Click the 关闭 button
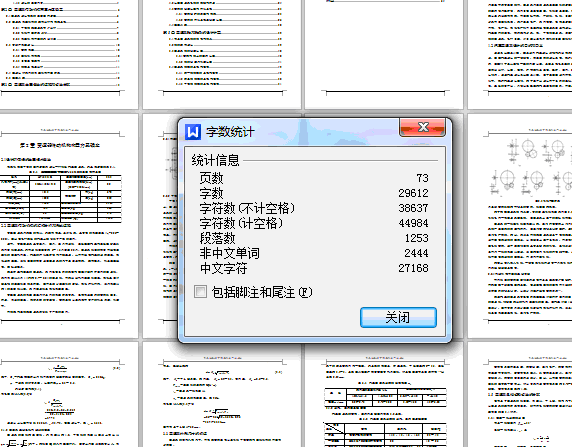This screenshot has width=572, height=447. [x=398, y=317]
